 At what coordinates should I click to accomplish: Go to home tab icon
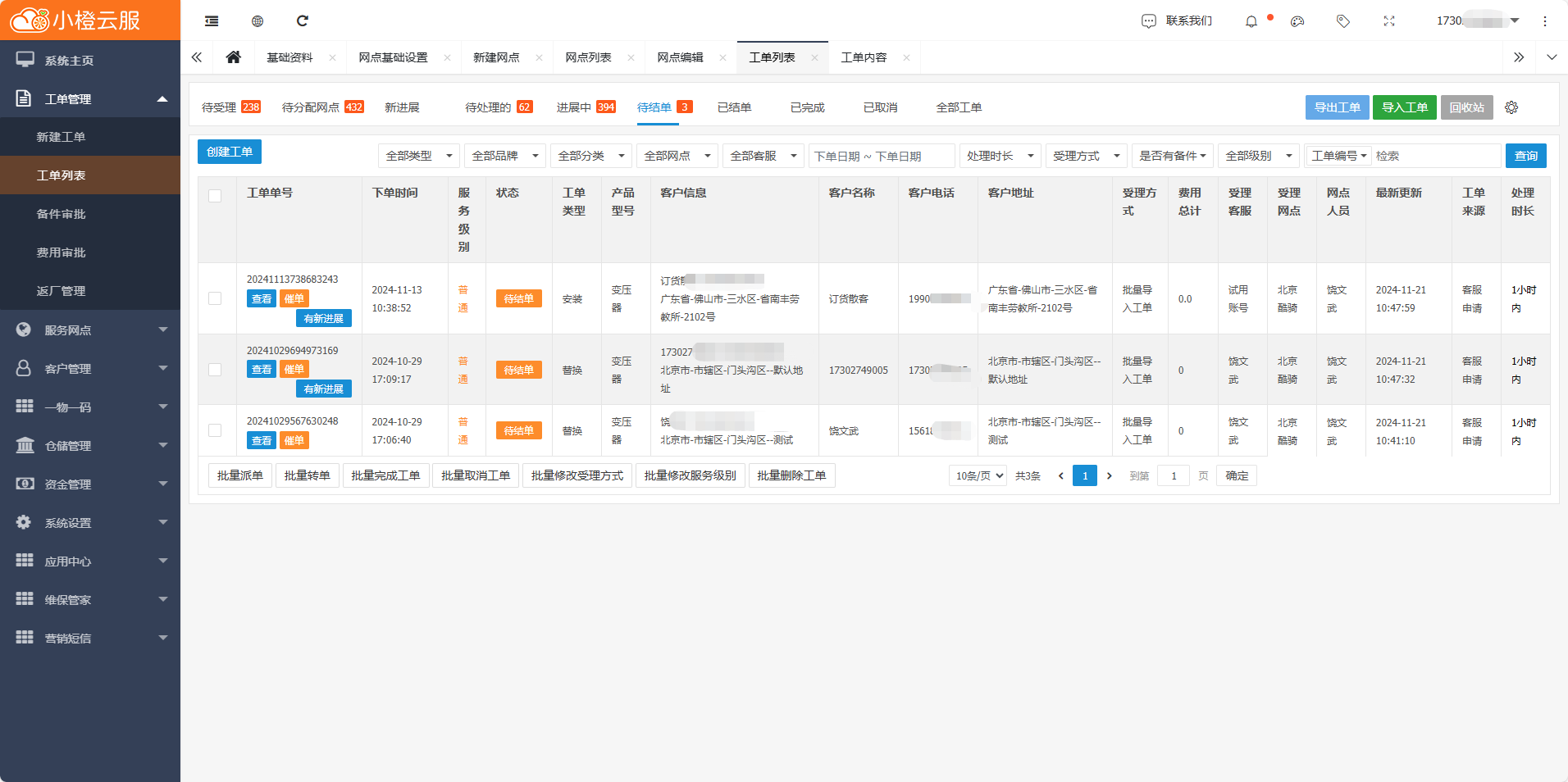click(234, 57)
